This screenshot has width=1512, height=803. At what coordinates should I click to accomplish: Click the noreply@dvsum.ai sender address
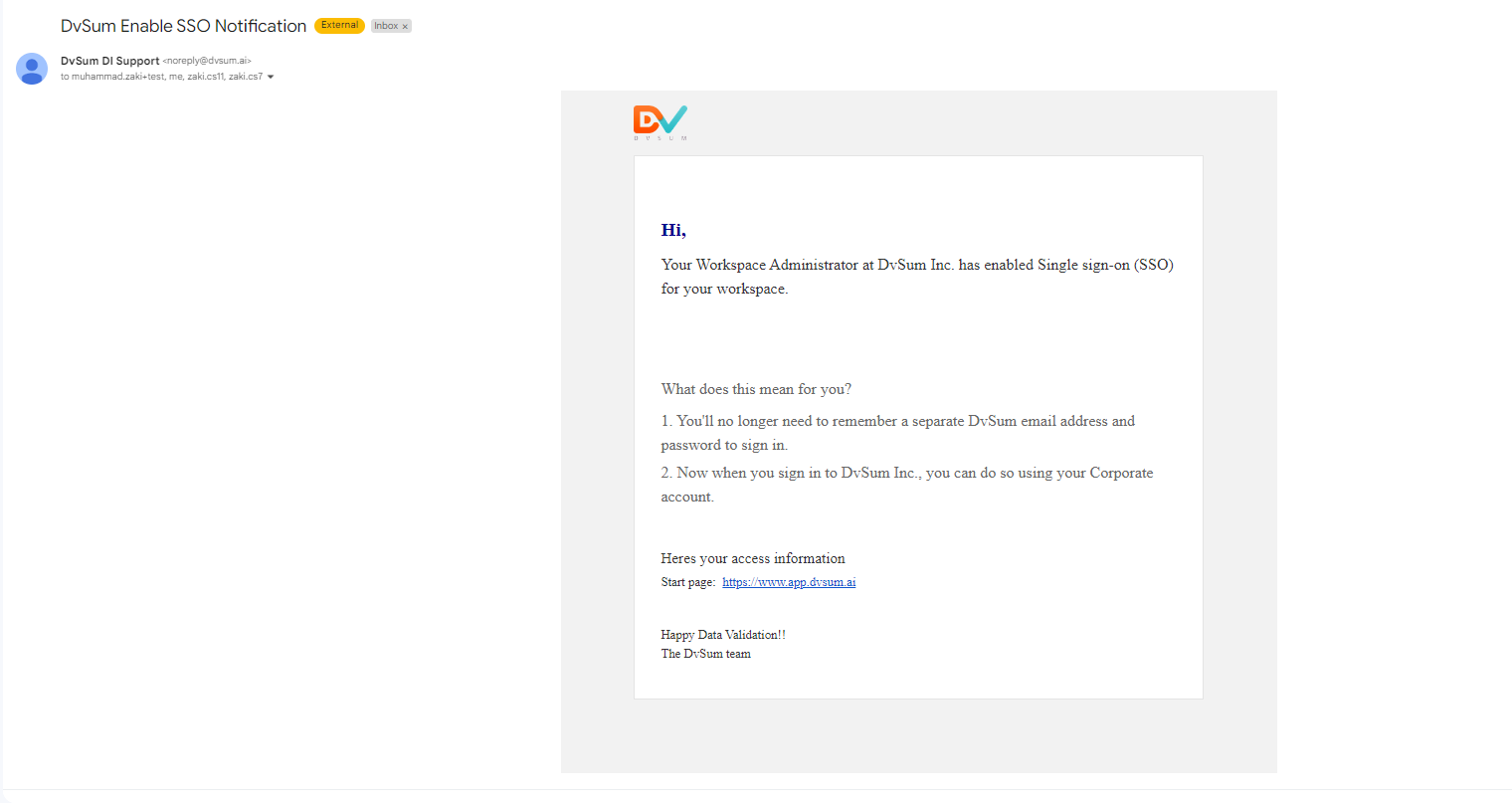[207, 61]
